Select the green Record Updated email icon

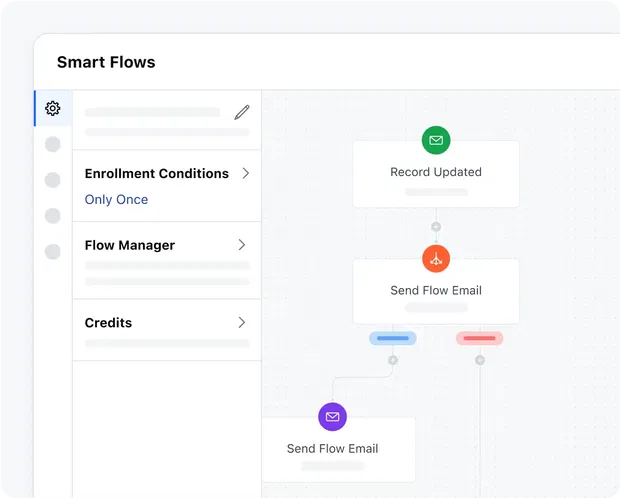pos(436,140)
